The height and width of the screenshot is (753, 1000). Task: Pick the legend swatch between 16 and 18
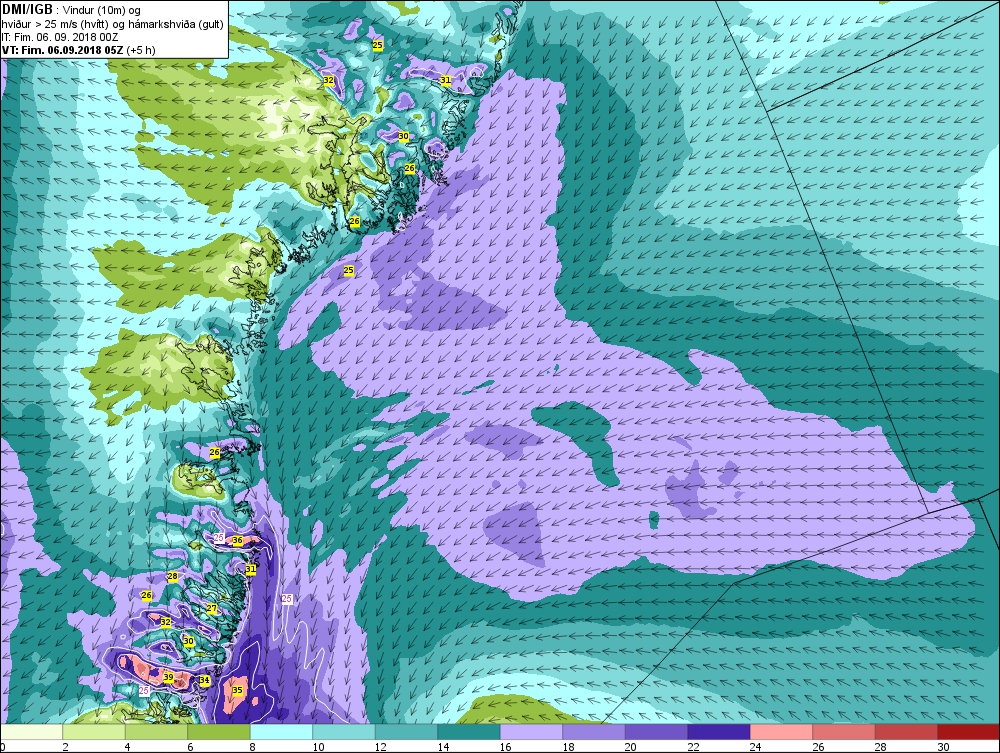point(531,731)
